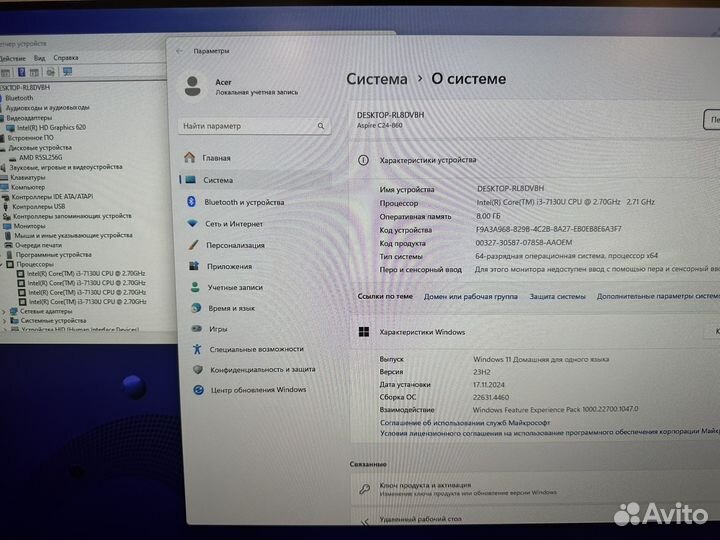This screenshot has height=540, width=720.
Task: Select Intel(R) HD Graphics 620 in Device Manager
Action: click(x=51, y=127)
